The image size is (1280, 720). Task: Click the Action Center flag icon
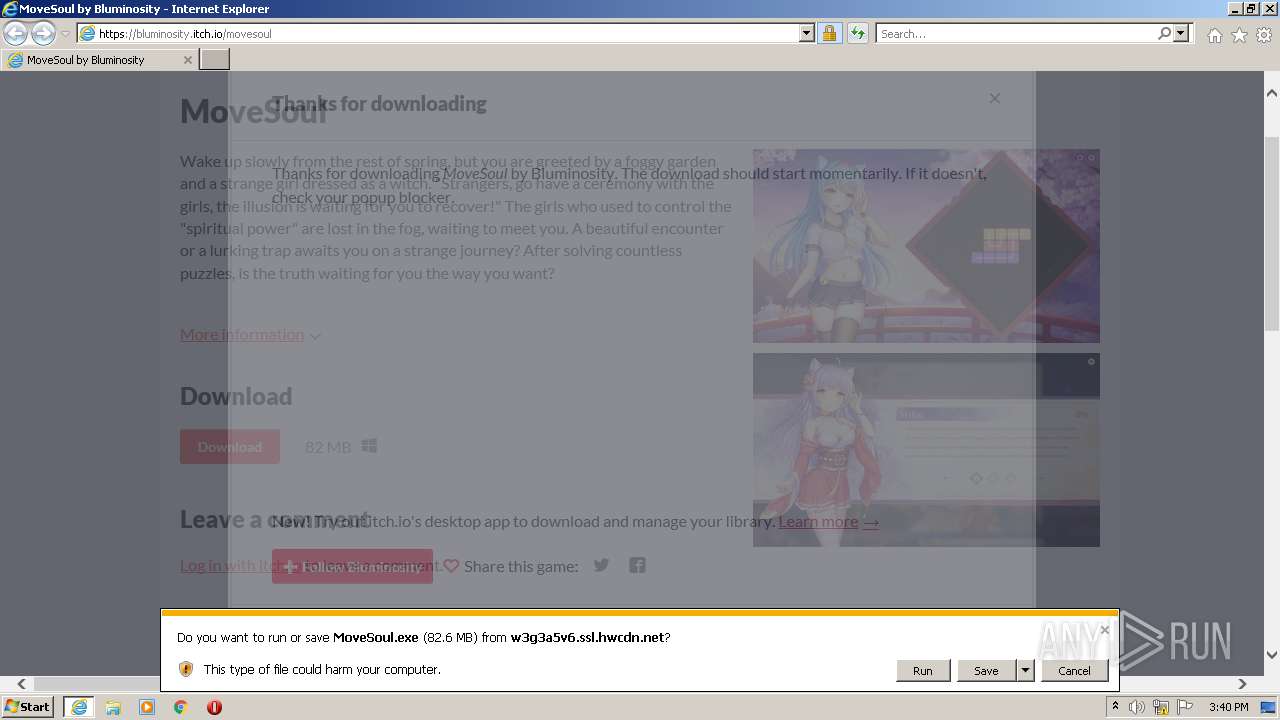click(1185, 707)
